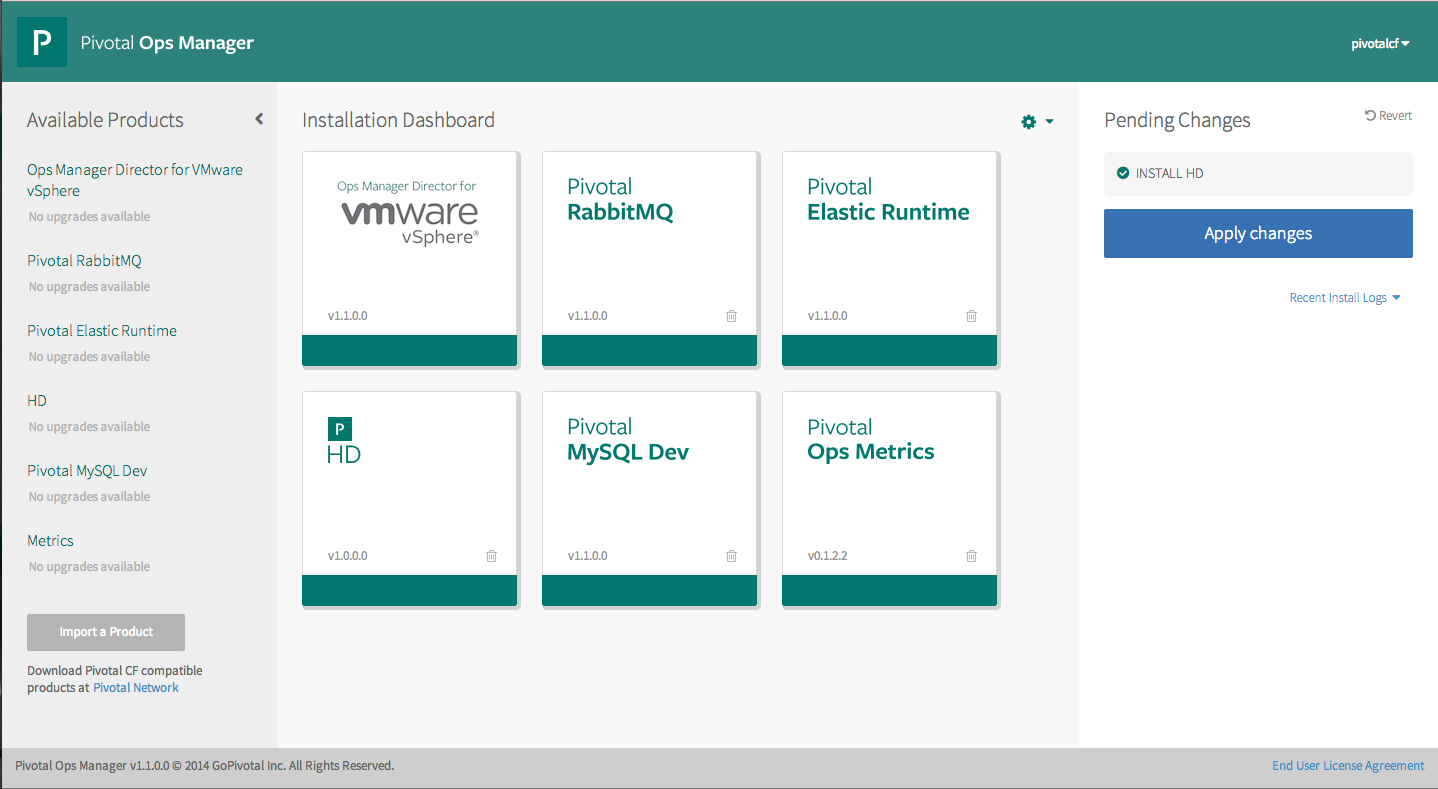Select the Pivotal MySQL Dev tile
Viewport: 1438px width, 789px height.
(649, 470)
